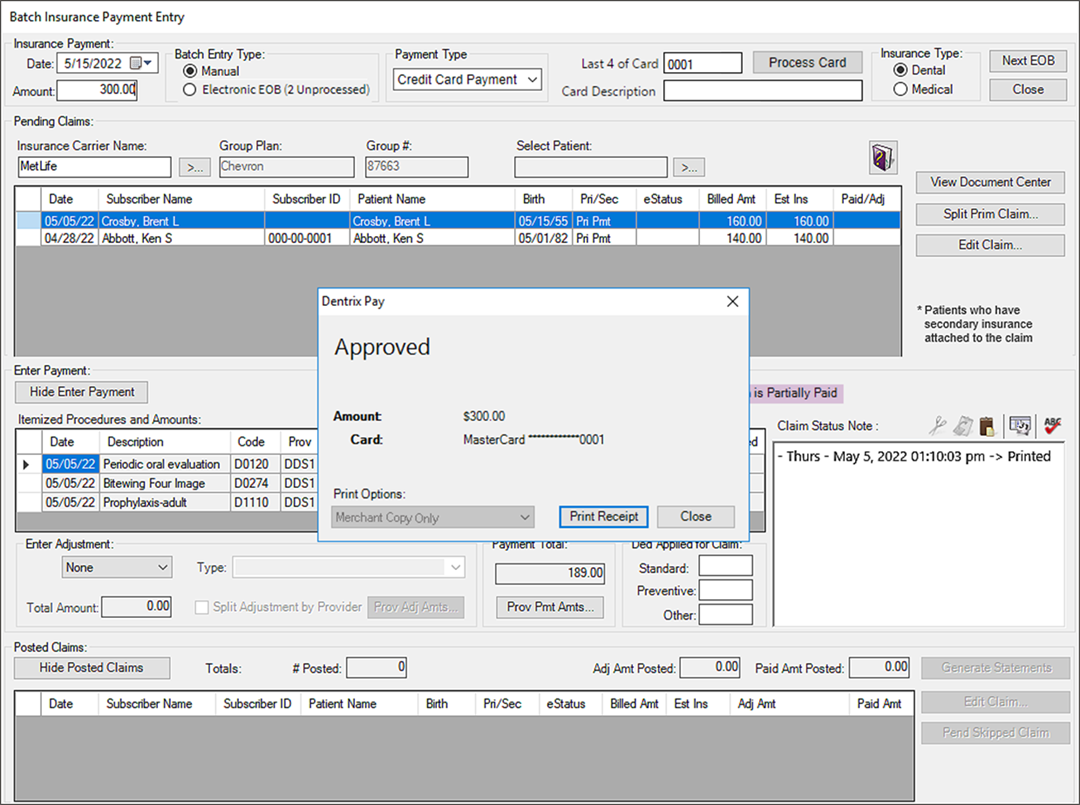The width and height of the screenshot is (1080, 805).
Task: Run spell check on claim note
Action: click(x=1052, y=426)
